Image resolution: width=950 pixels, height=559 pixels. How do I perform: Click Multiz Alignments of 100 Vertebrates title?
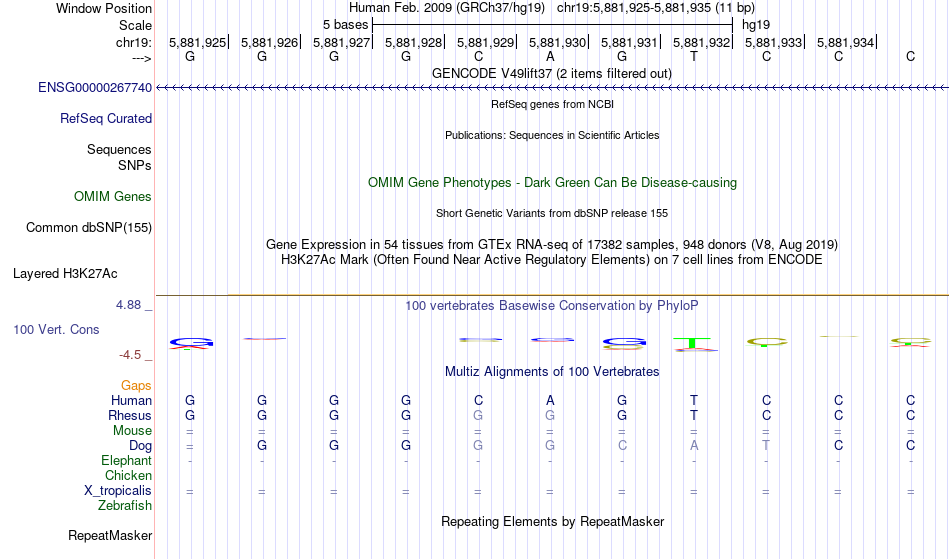click(552, 371)
